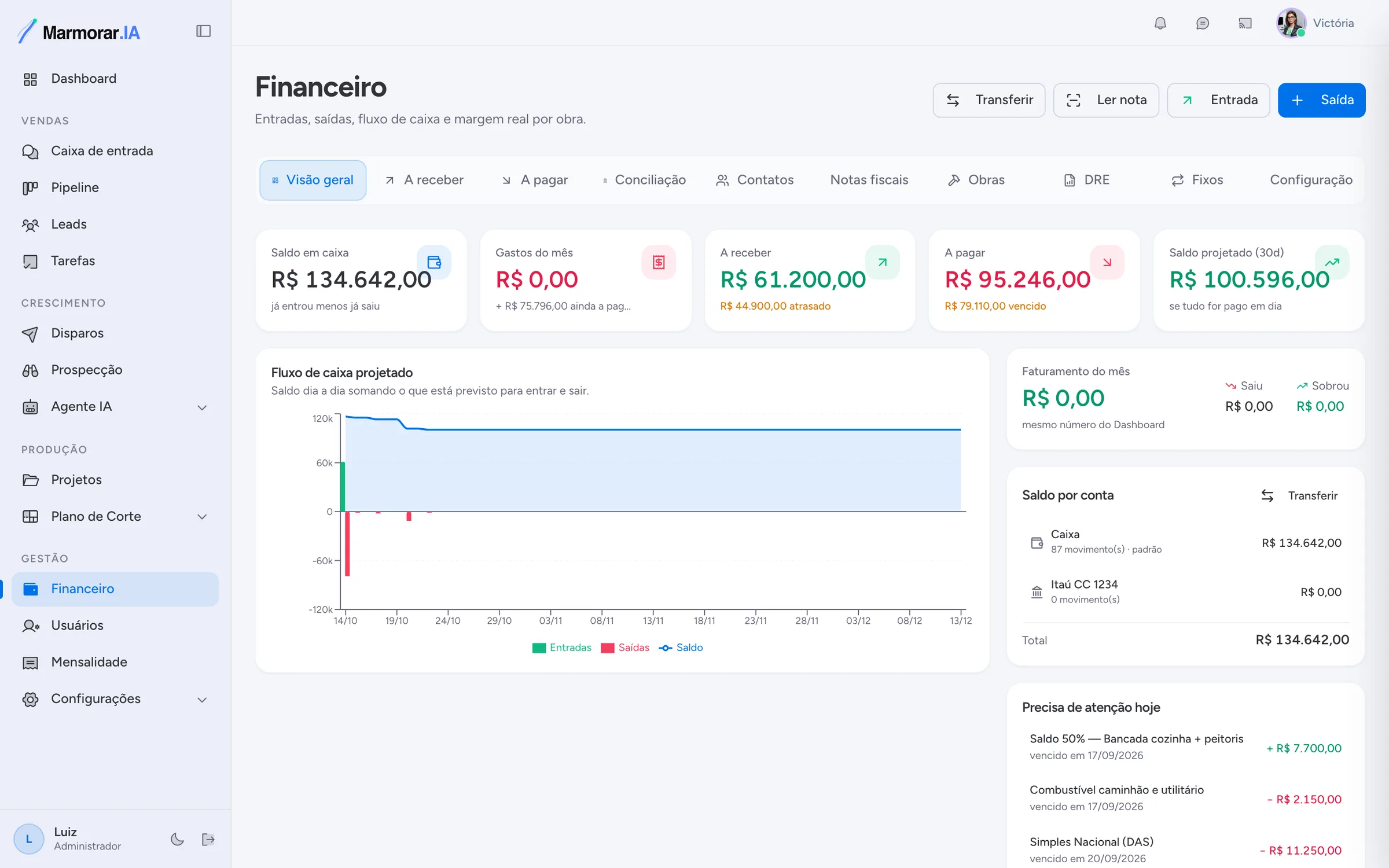1389x868 pixels.
Task: Navigate to Leads in sidebar
Action: (115, 224)
